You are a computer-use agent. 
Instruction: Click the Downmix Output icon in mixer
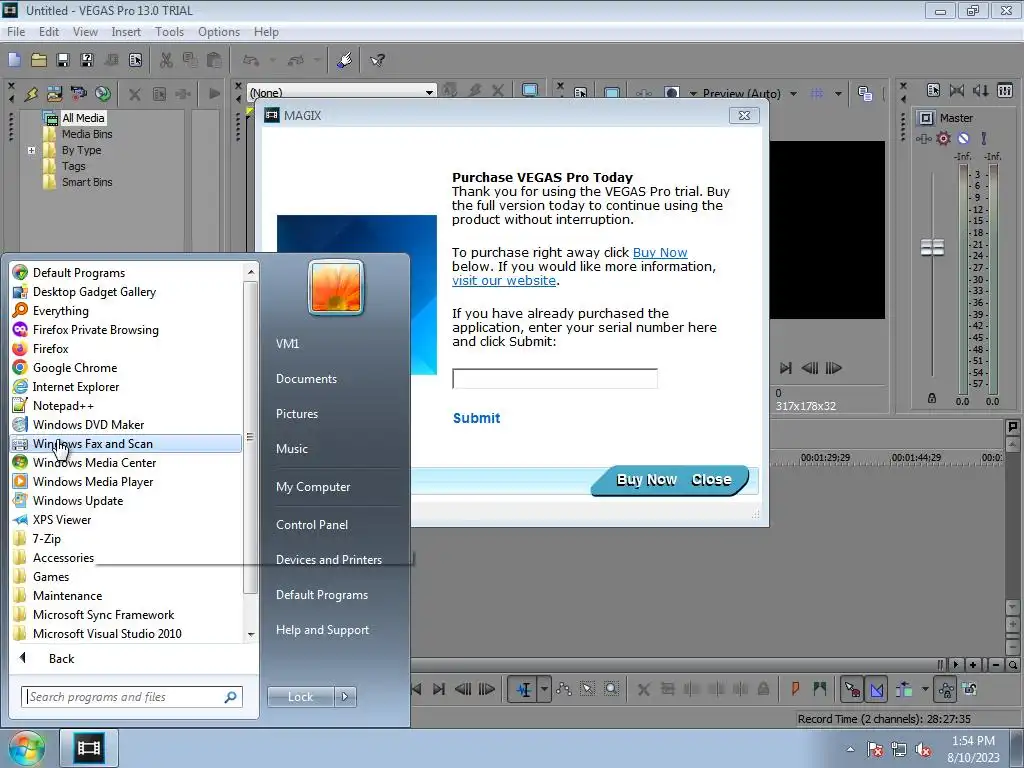[x=957, y=90]
